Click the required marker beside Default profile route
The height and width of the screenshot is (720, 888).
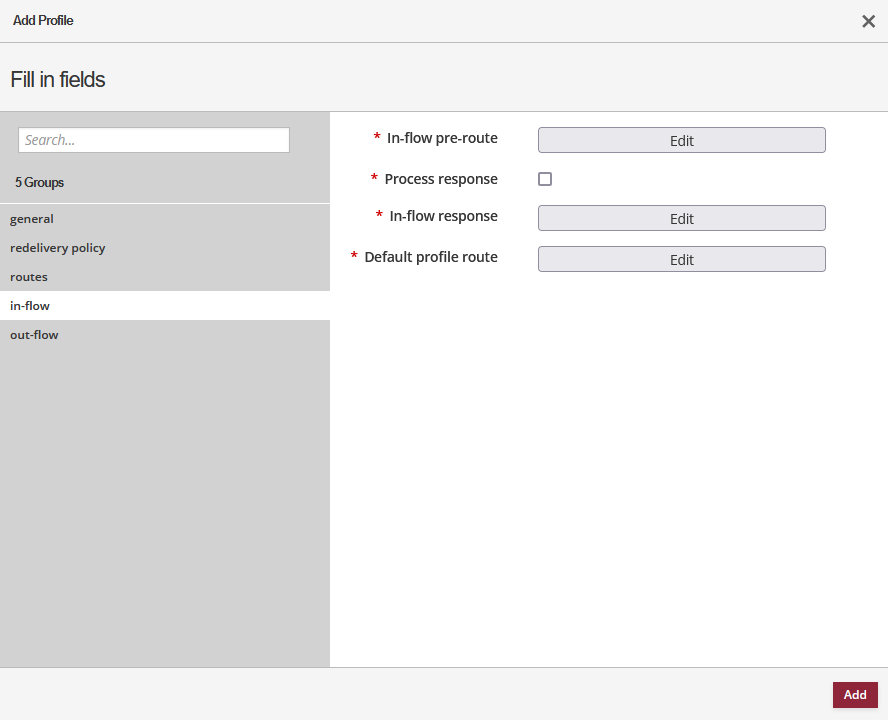click(x=353, y=257)
